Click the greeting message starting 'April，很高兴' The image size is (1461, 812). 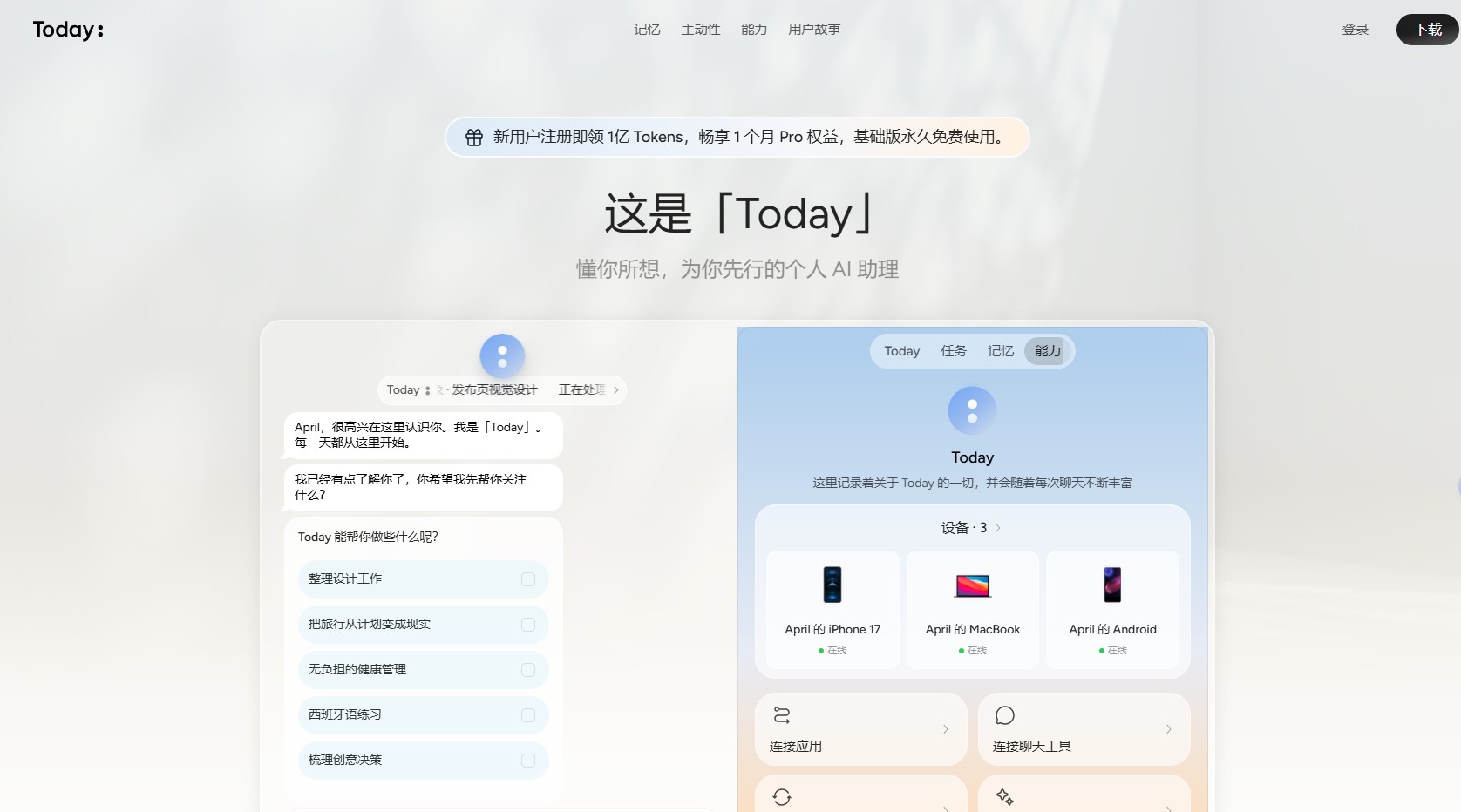click(424, 436)
